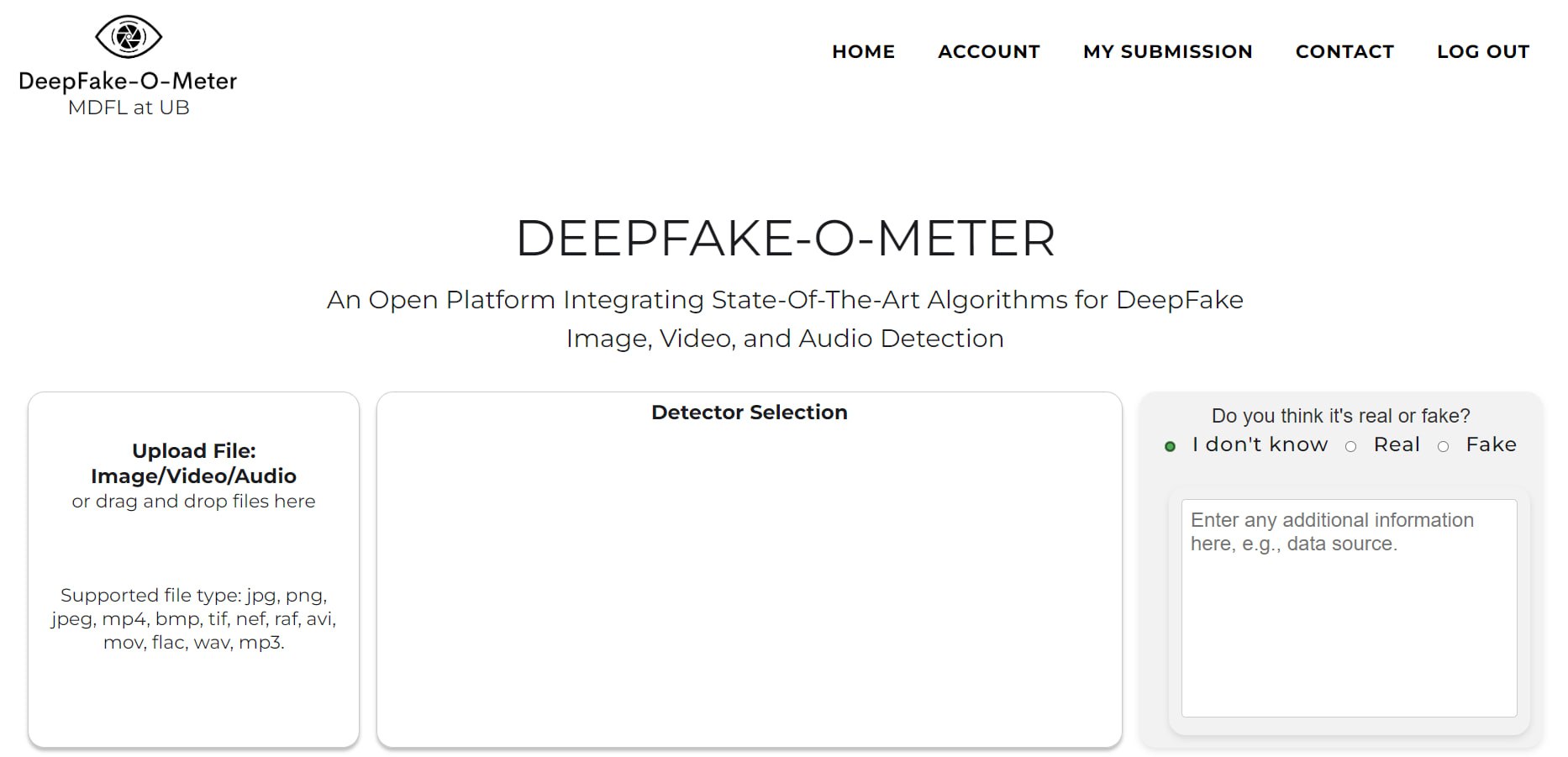This screenshot has height=757, width=1568.
Task: Click "or drag and drop files here" text
Action: click(x=193, y=502)
